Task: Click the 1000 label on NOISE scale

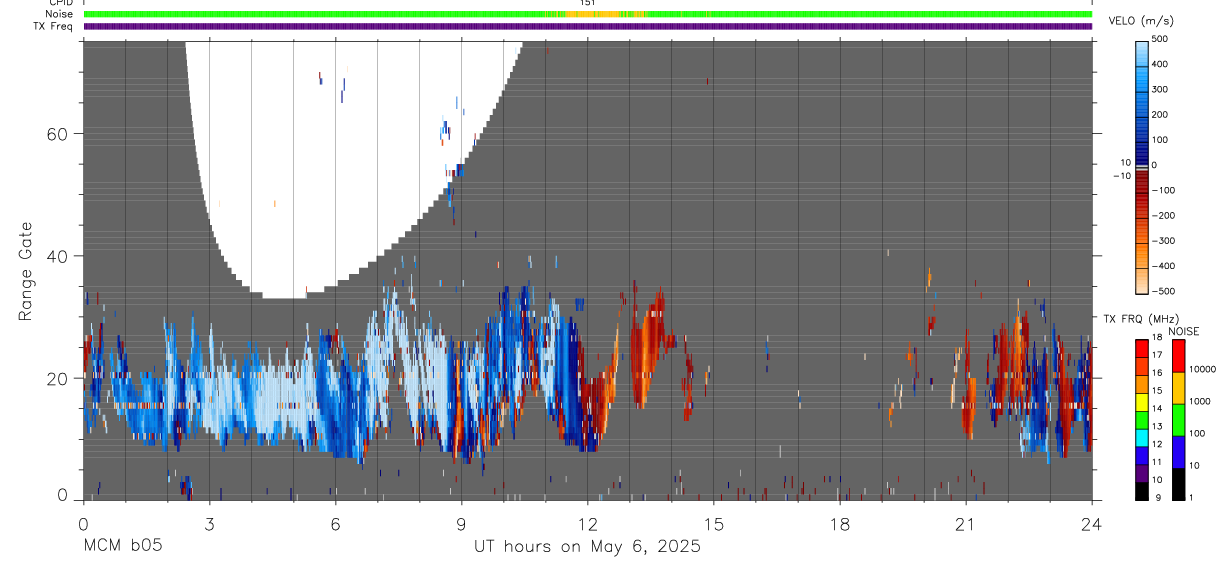Action: [1201, 401]
